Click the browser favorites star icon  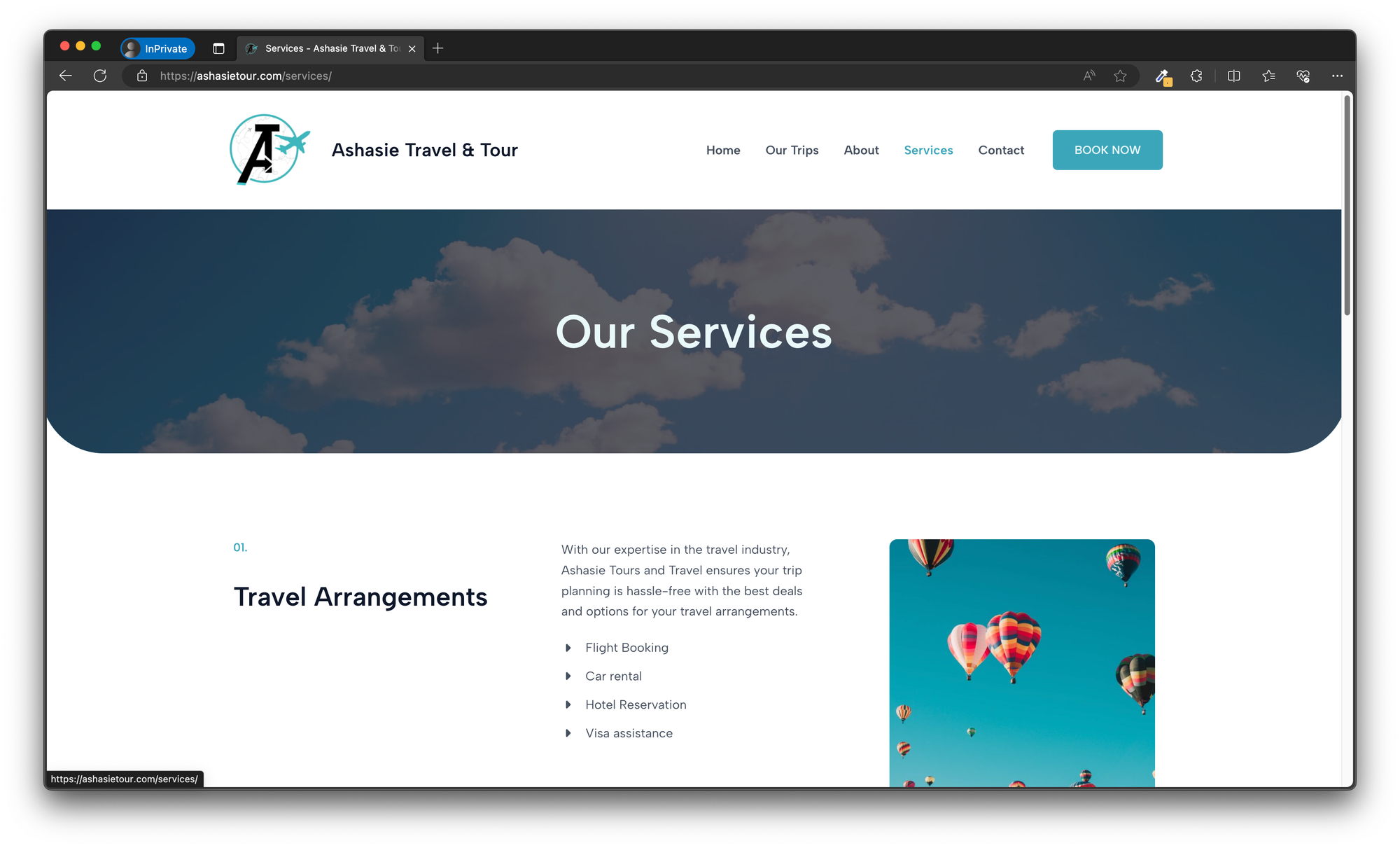pos(1121,75)
